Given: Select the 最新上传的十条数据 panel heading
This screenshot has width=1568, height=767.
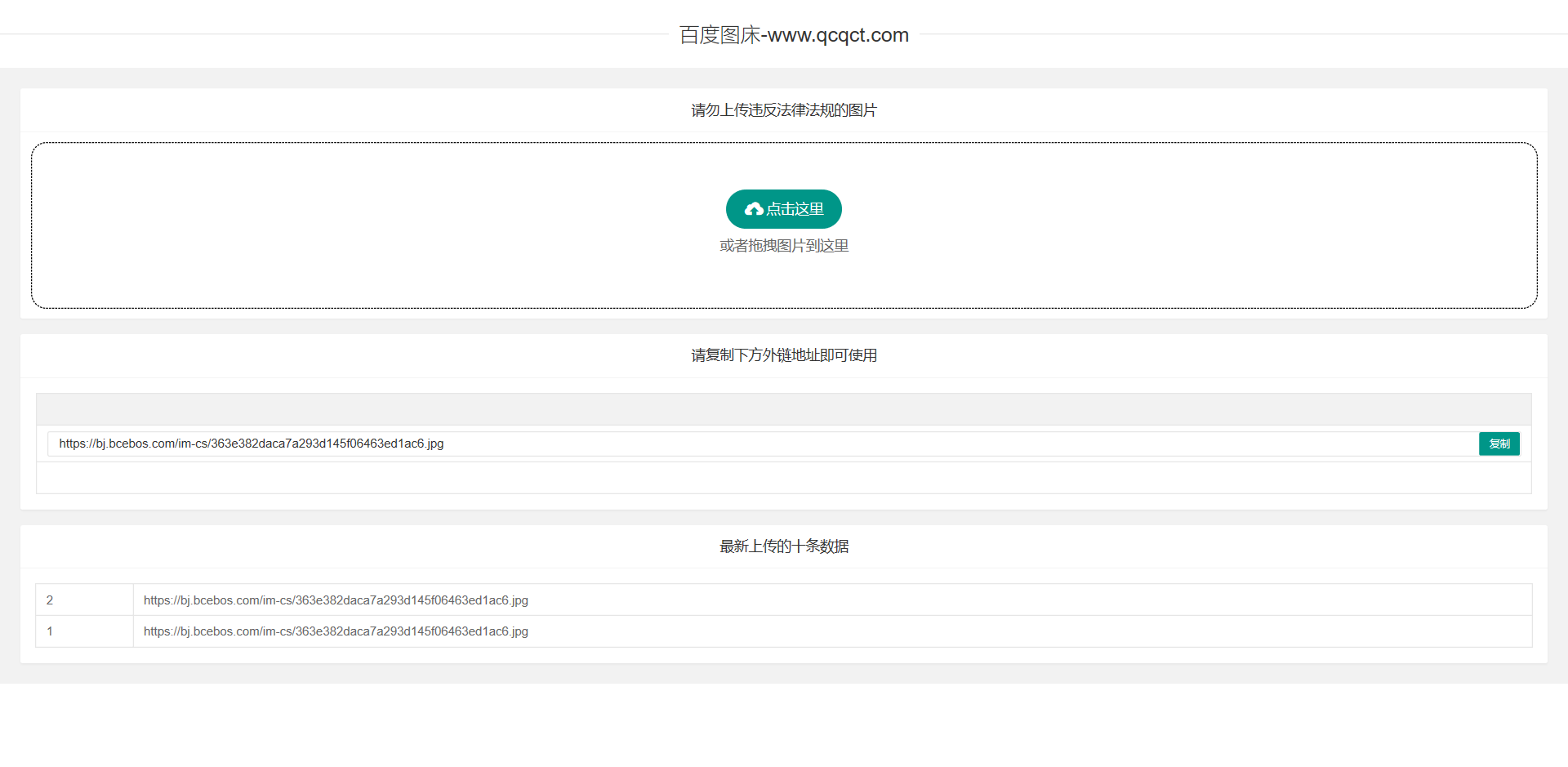Looking at the screenshot, I should 783,546.
